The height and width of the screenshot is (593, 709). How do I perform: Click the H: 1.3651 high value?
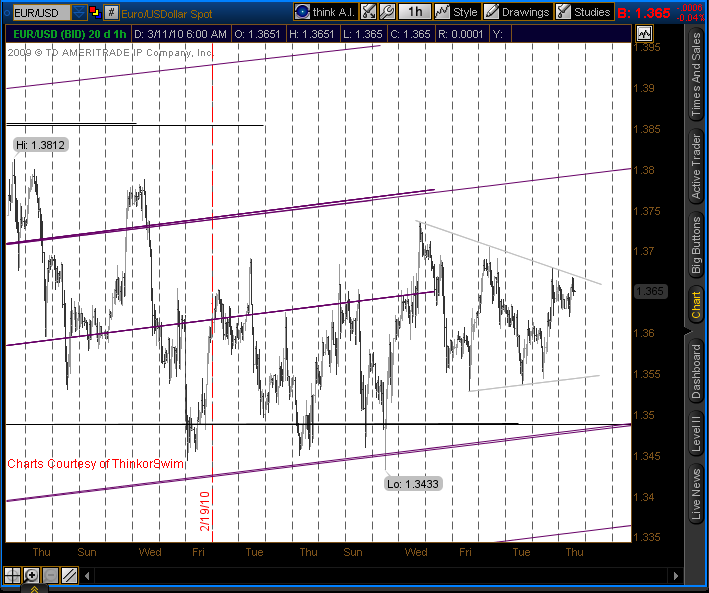pos(312,34)
